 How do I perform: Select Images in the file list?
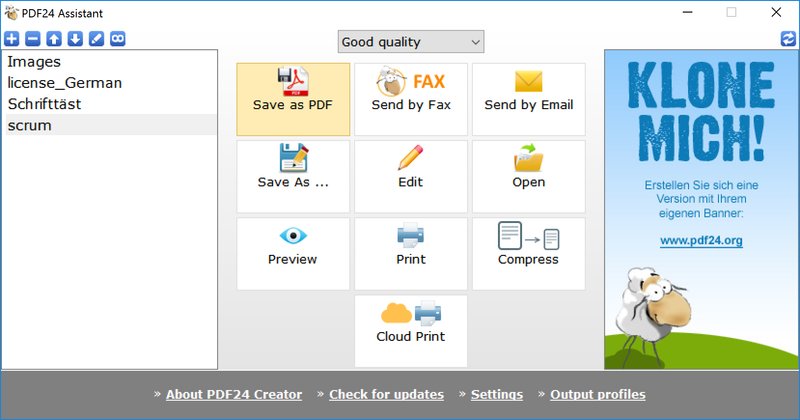[x=111, y=62]
